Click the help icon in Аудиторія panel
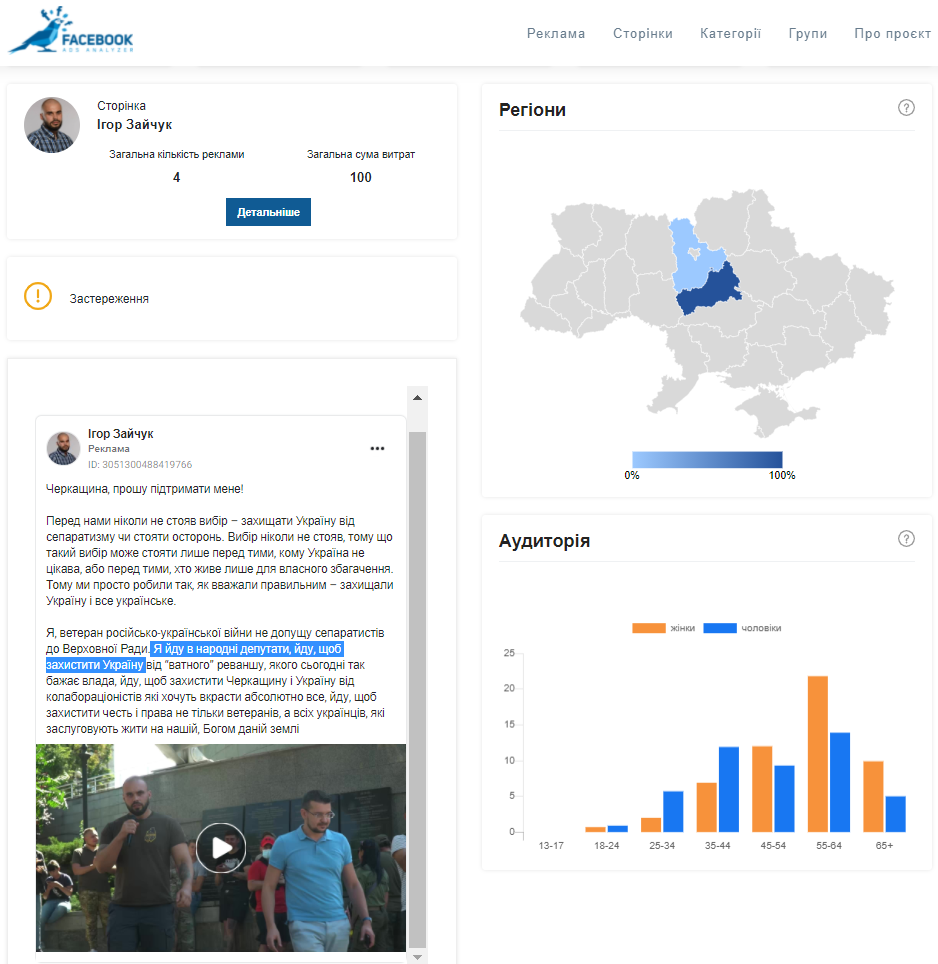 tap(906, 539)
